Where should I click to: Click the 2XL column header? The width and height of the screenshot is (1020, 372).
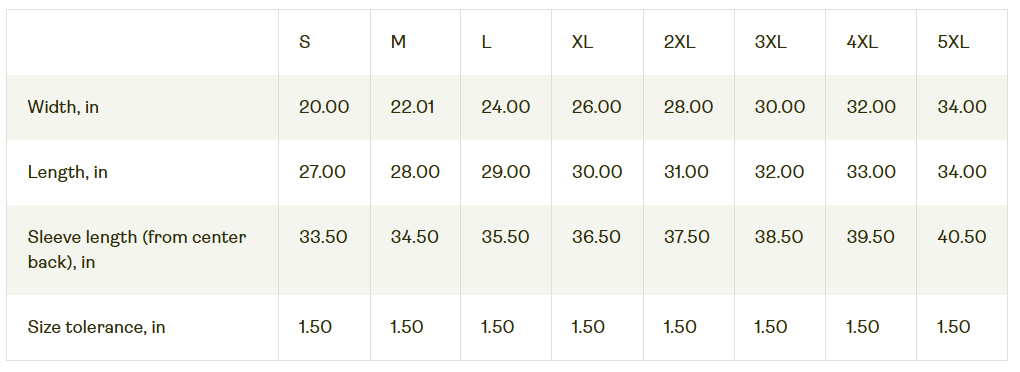click(x=679, y=42)
